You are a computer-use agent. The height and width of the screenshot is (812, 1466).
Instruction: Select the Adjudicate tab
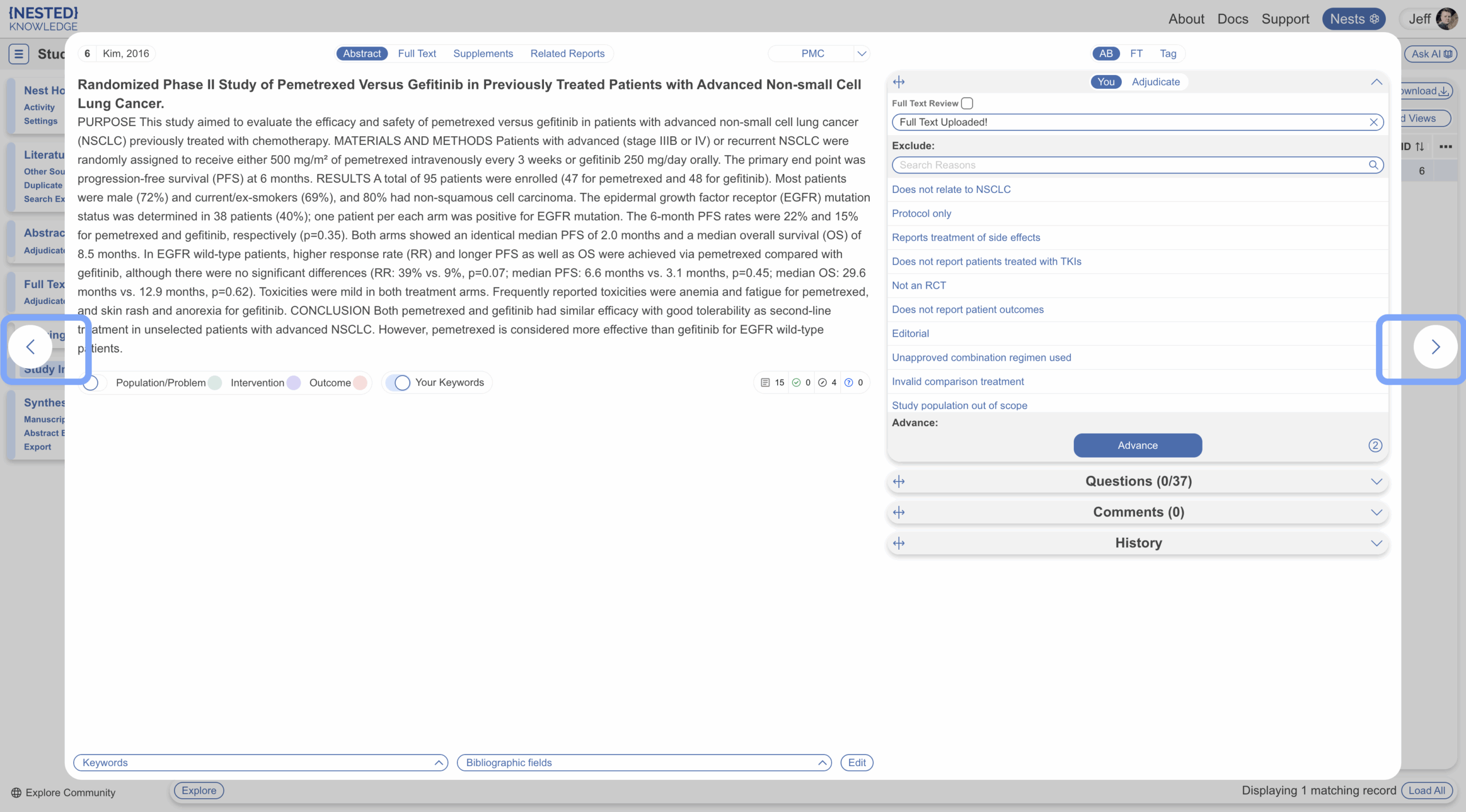click(1155, 82)
